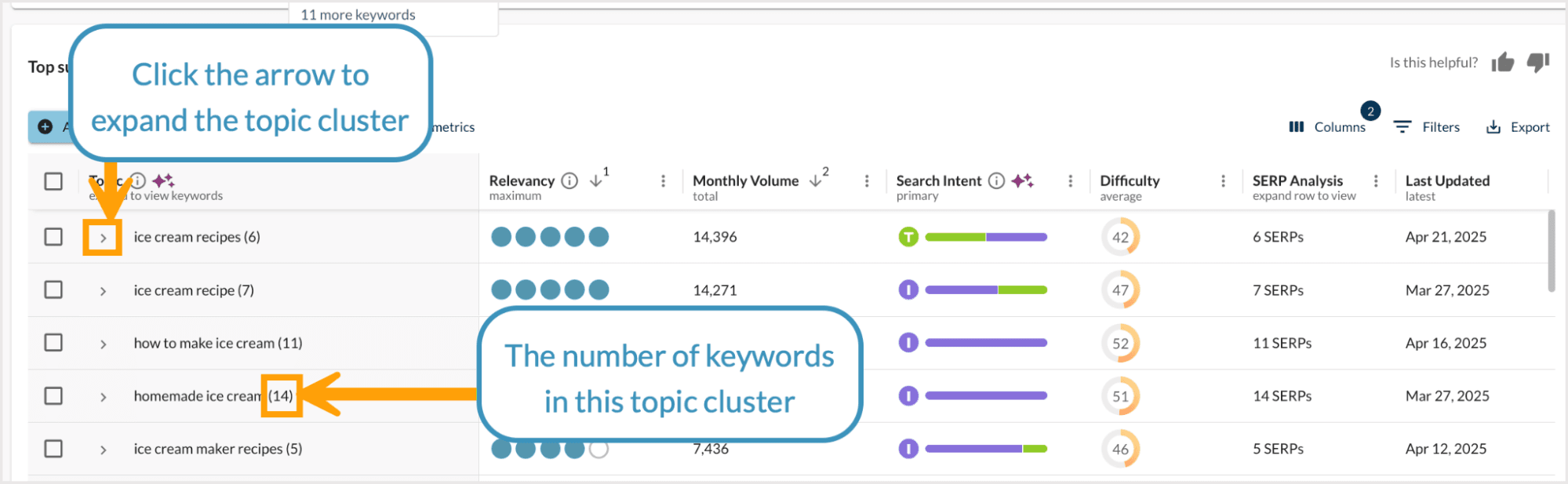The width and height of the screenshot is (1568, 484).
Task: Open SERP Analysis column three-dot menu
Action: (1376, 181)
